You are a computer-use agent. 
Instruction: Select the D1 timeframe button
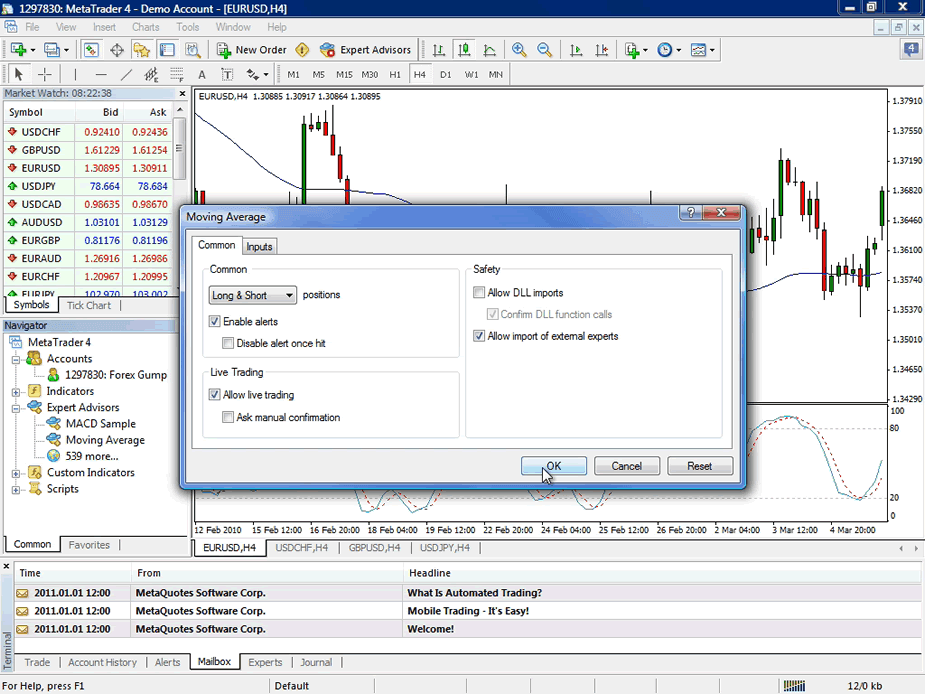[445, 74]
